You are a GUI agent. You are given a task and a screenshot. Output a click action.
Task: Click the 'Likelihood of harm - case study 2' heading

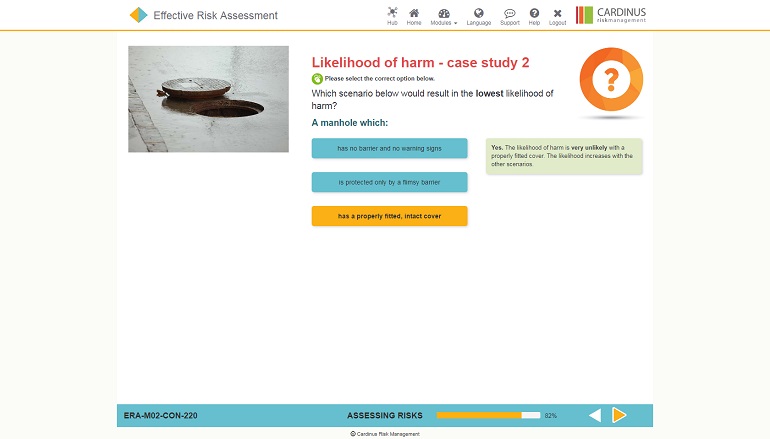click(420, 62)
